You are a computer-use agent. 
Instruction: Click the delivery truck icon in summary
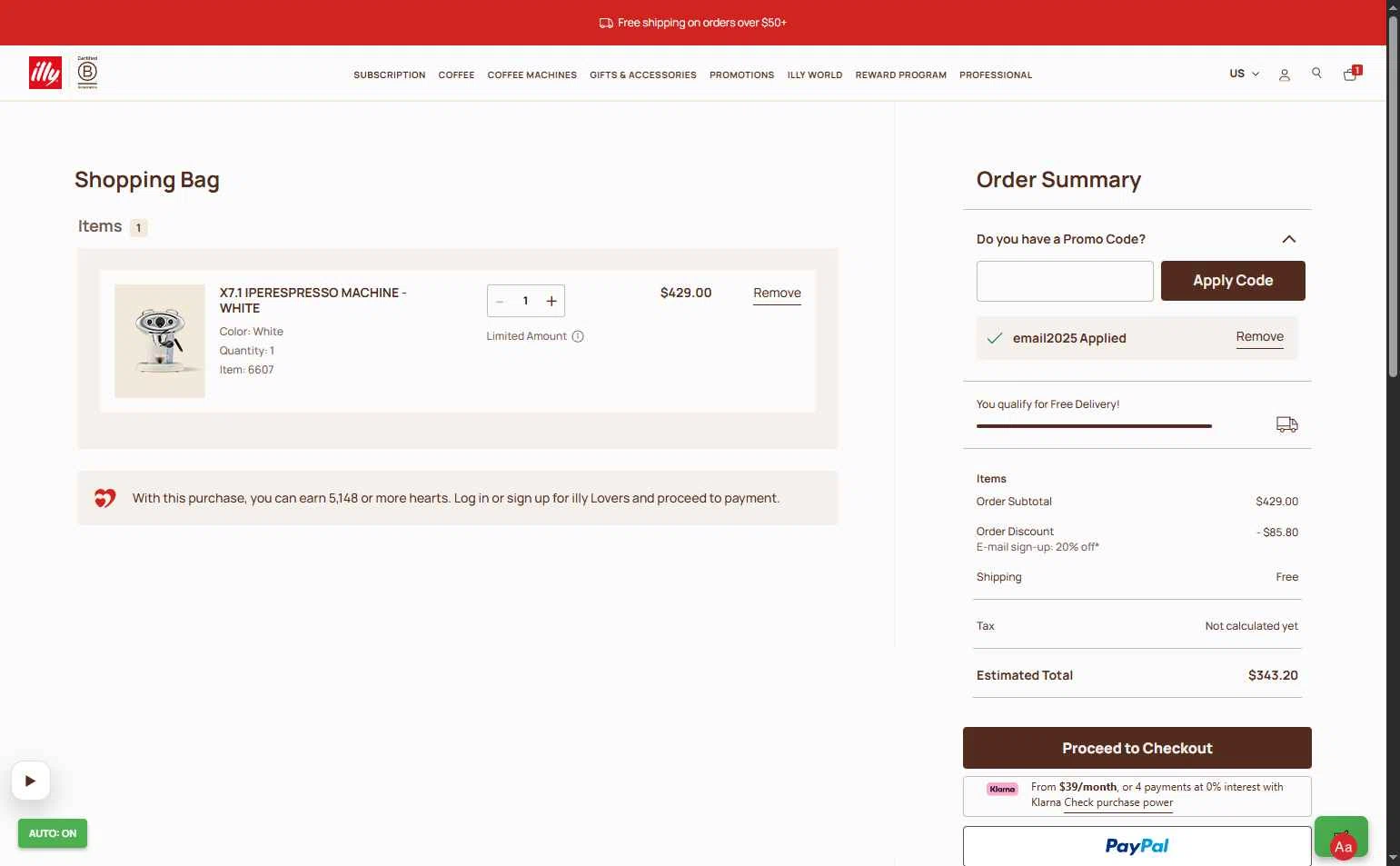(x=1286, y=424)
